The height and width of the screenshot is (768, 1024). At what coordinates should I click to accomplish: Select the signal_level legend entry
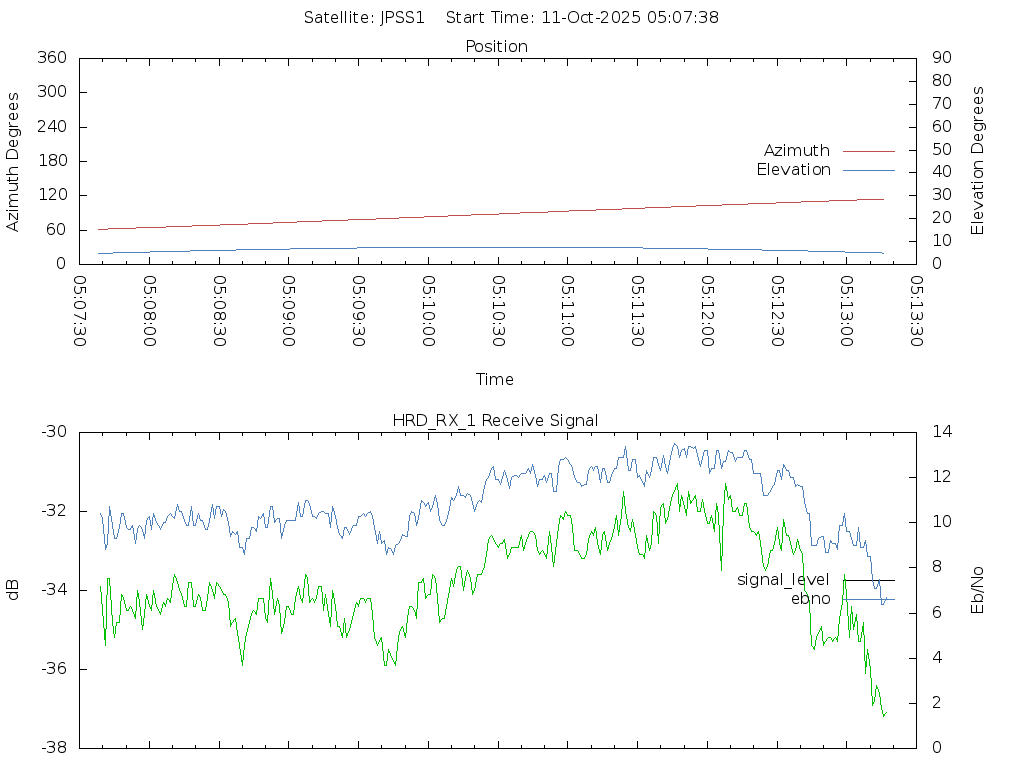(783, 579)
